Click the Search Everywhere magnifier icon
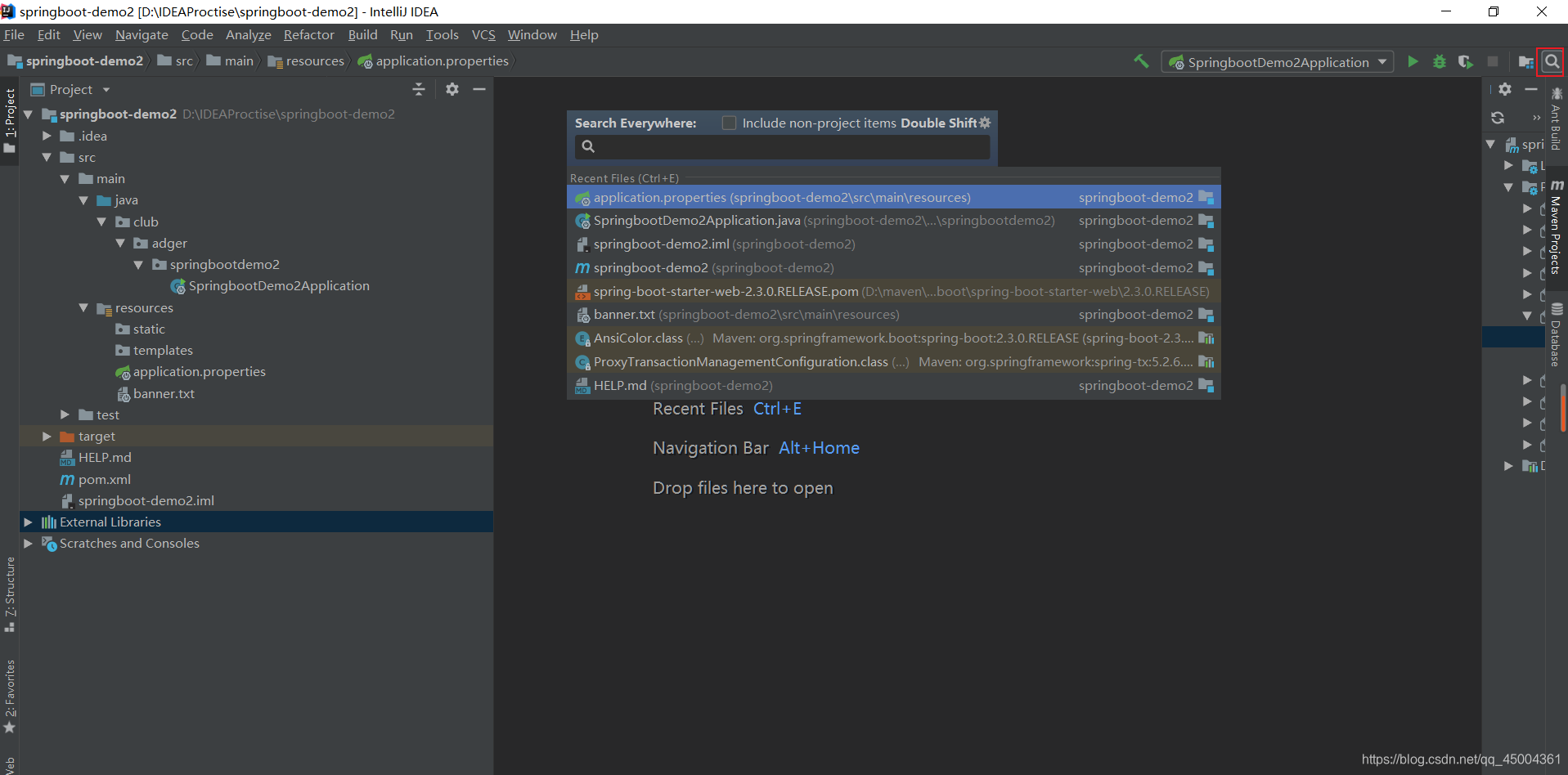Image resolution: width=1568 pixels, height=775 pixels. point(1551,62)
